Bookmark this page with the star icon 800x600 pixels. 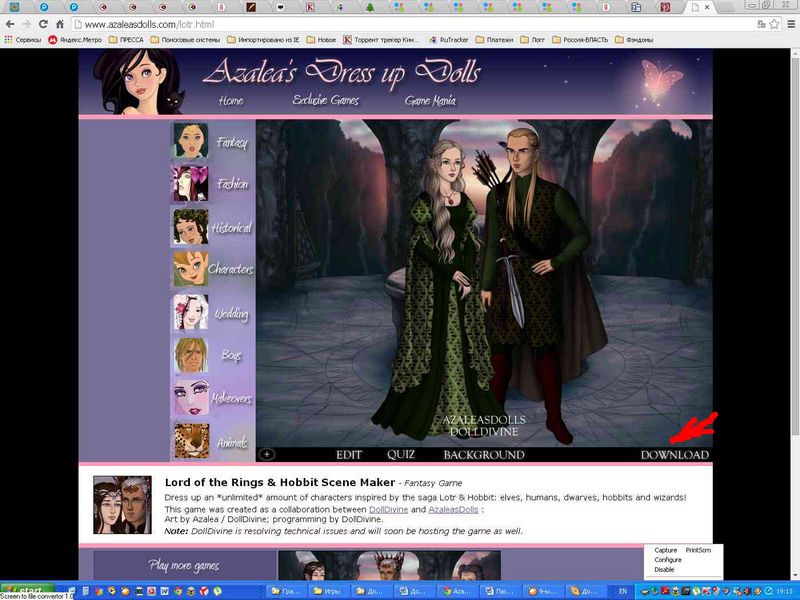pos(774,24)
